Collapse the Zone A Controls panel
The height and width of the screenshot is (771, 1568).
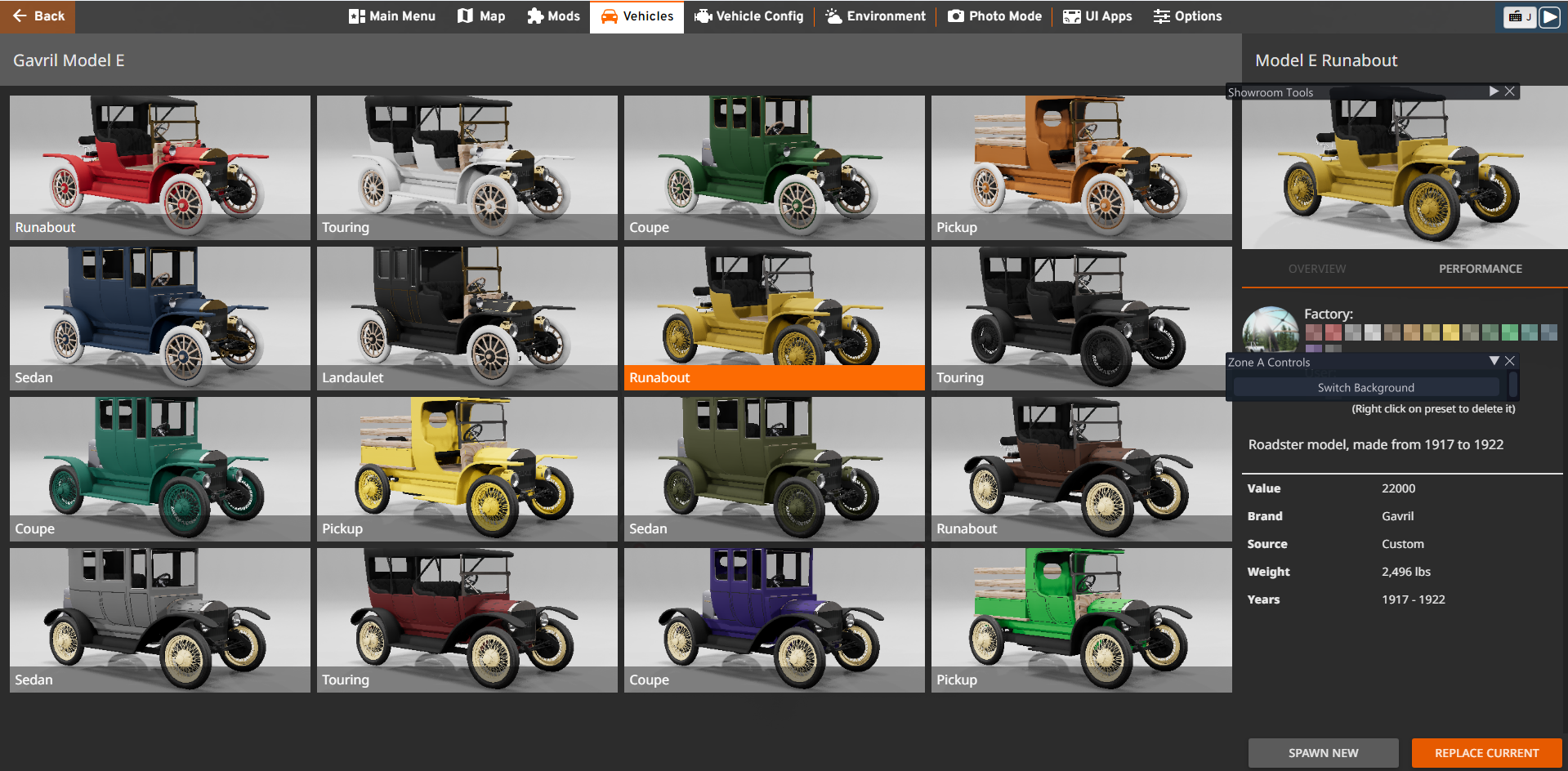click(x=1494, y=361)
